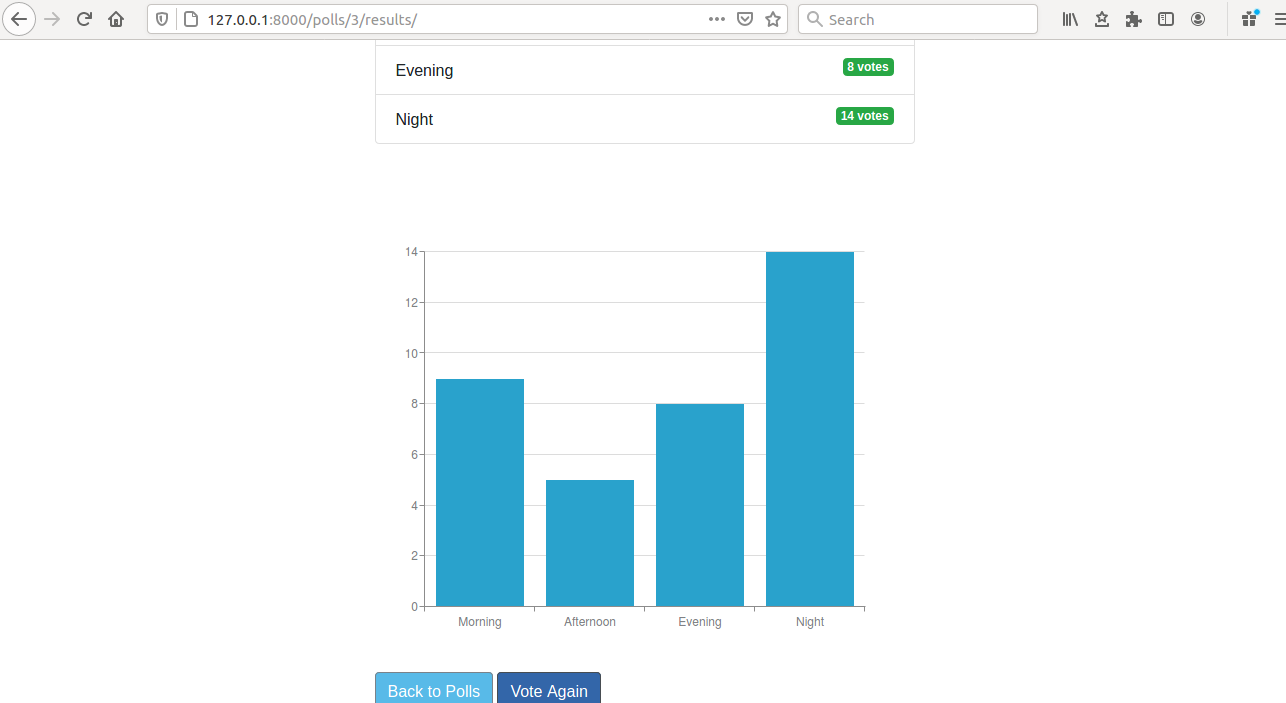Click the green 14 votes badge
The image size is (1286, 703).
click(x=864, y=116)
